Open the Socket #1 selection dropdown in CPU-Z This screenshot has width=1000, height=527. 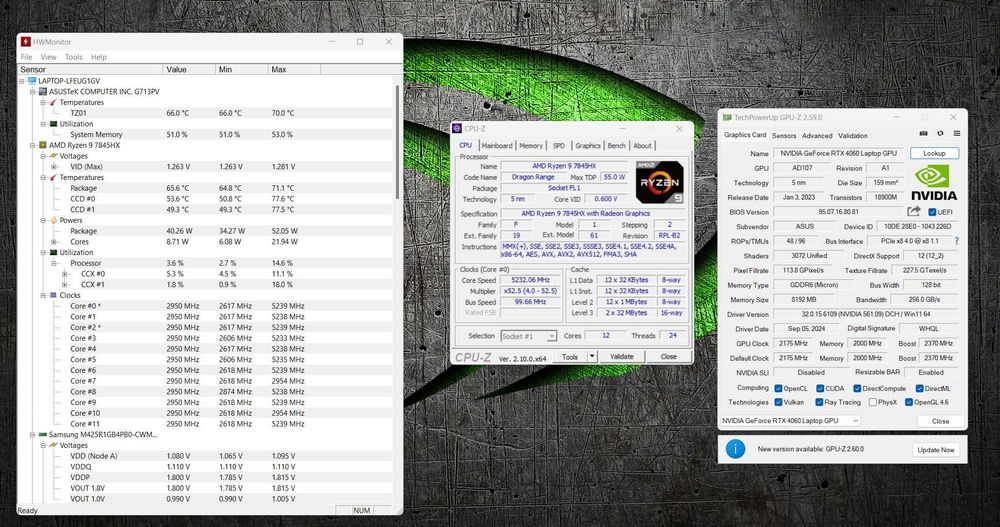pos(551,336)
